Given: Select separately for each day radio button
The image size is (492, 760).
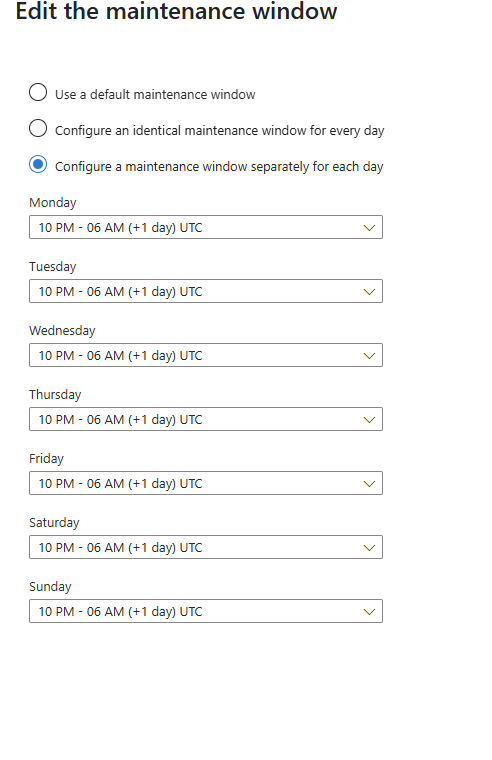Looking at the screenshot, I should coord(38,164).
